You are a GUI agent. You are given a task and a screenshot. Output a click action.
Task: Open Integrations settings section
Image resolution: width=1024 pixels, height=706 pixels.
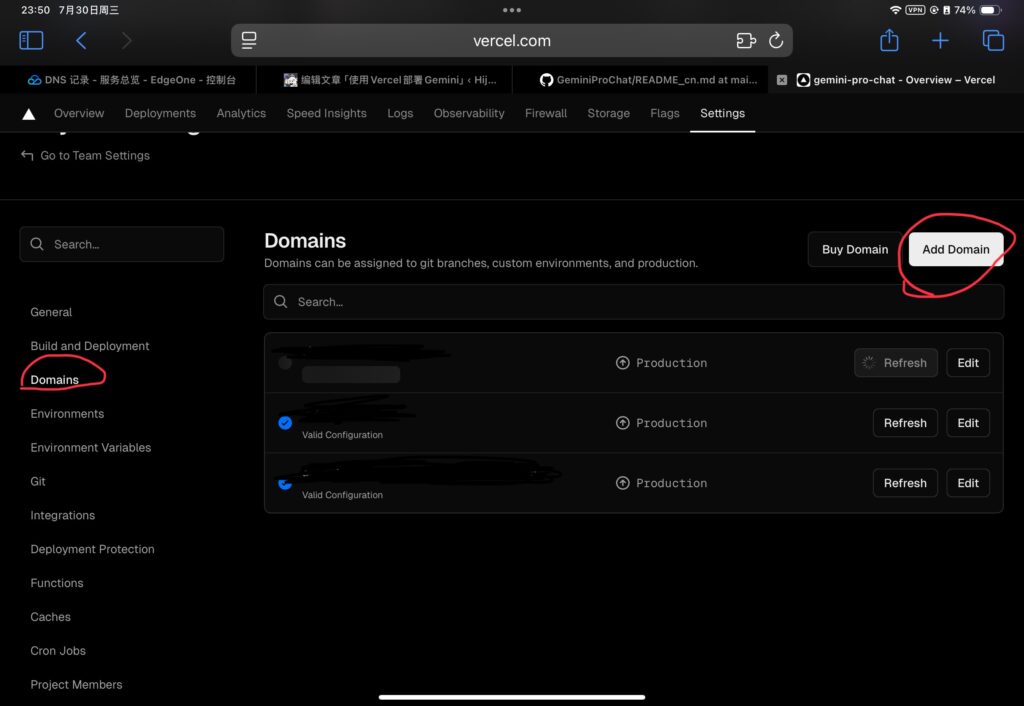[x=63, y=515]
